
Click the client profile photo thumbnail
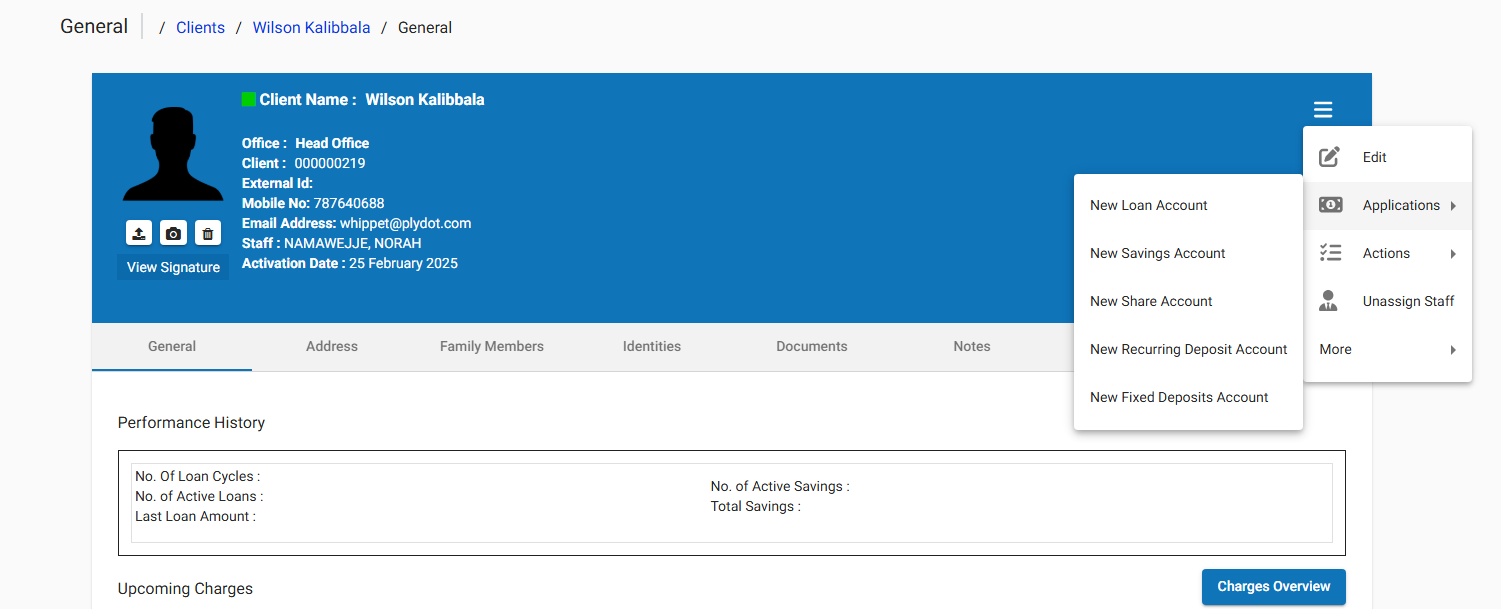[172, 150]
